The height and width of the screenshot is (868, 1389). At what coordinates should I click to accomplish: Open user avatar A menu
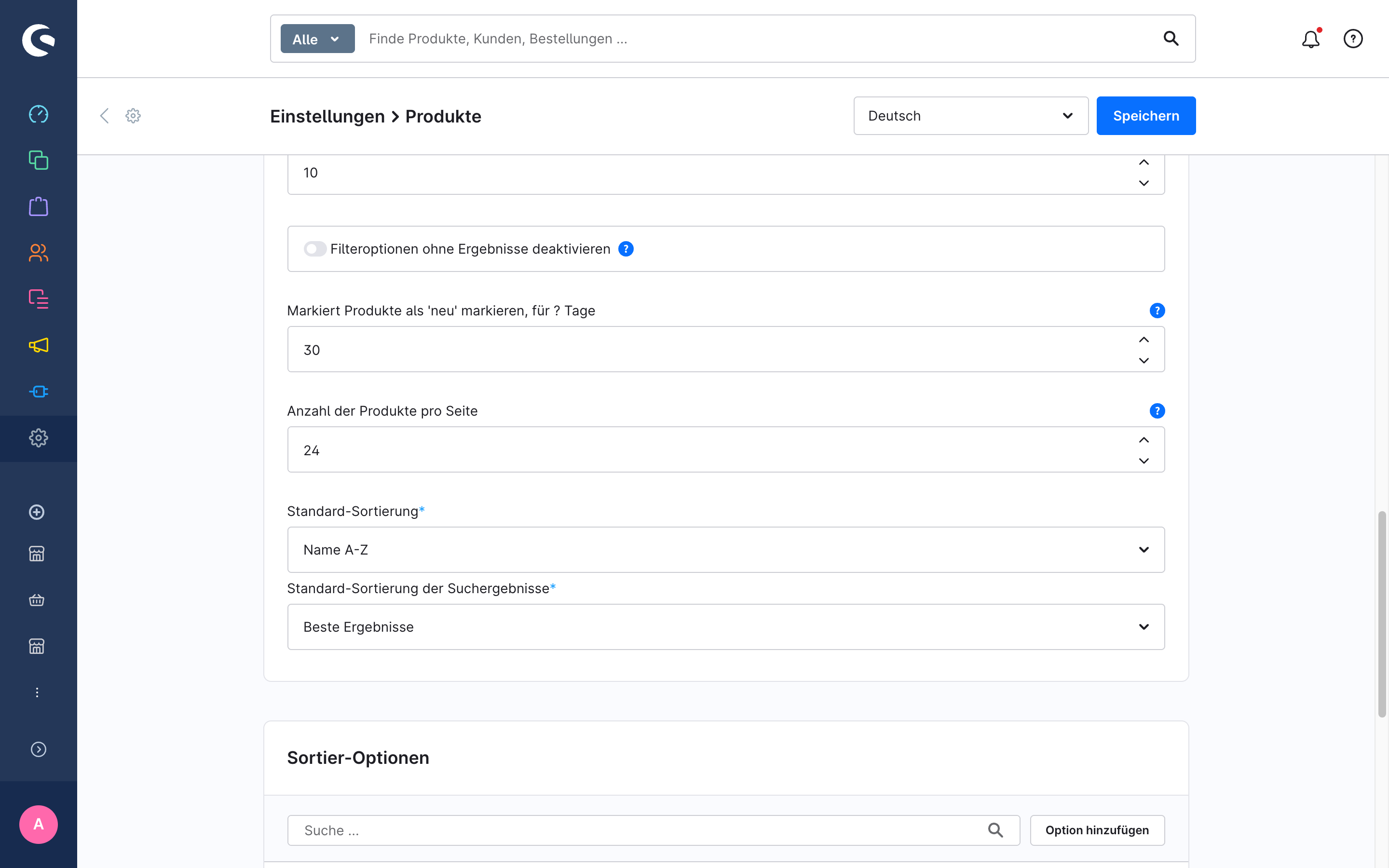39,825
